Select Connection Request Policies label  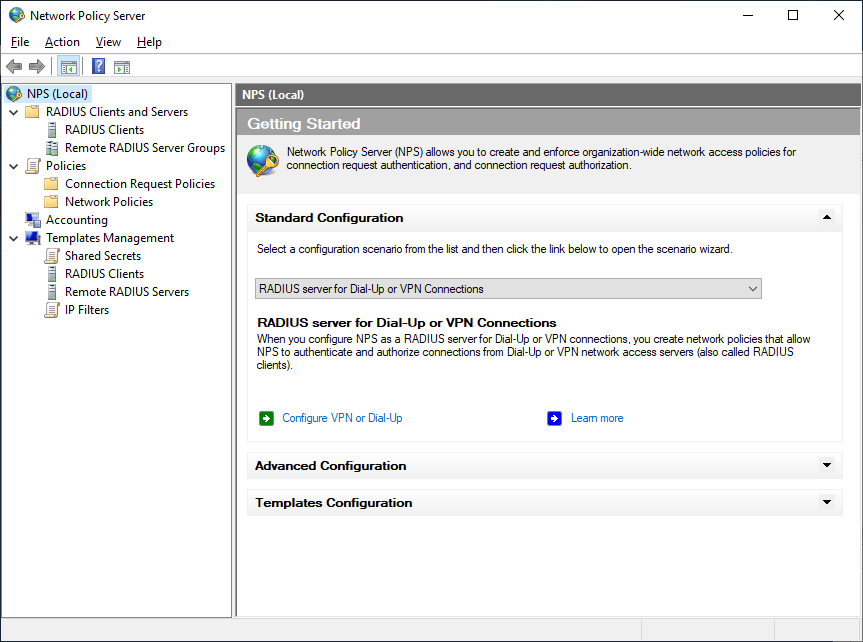click(x=140, y=184)
